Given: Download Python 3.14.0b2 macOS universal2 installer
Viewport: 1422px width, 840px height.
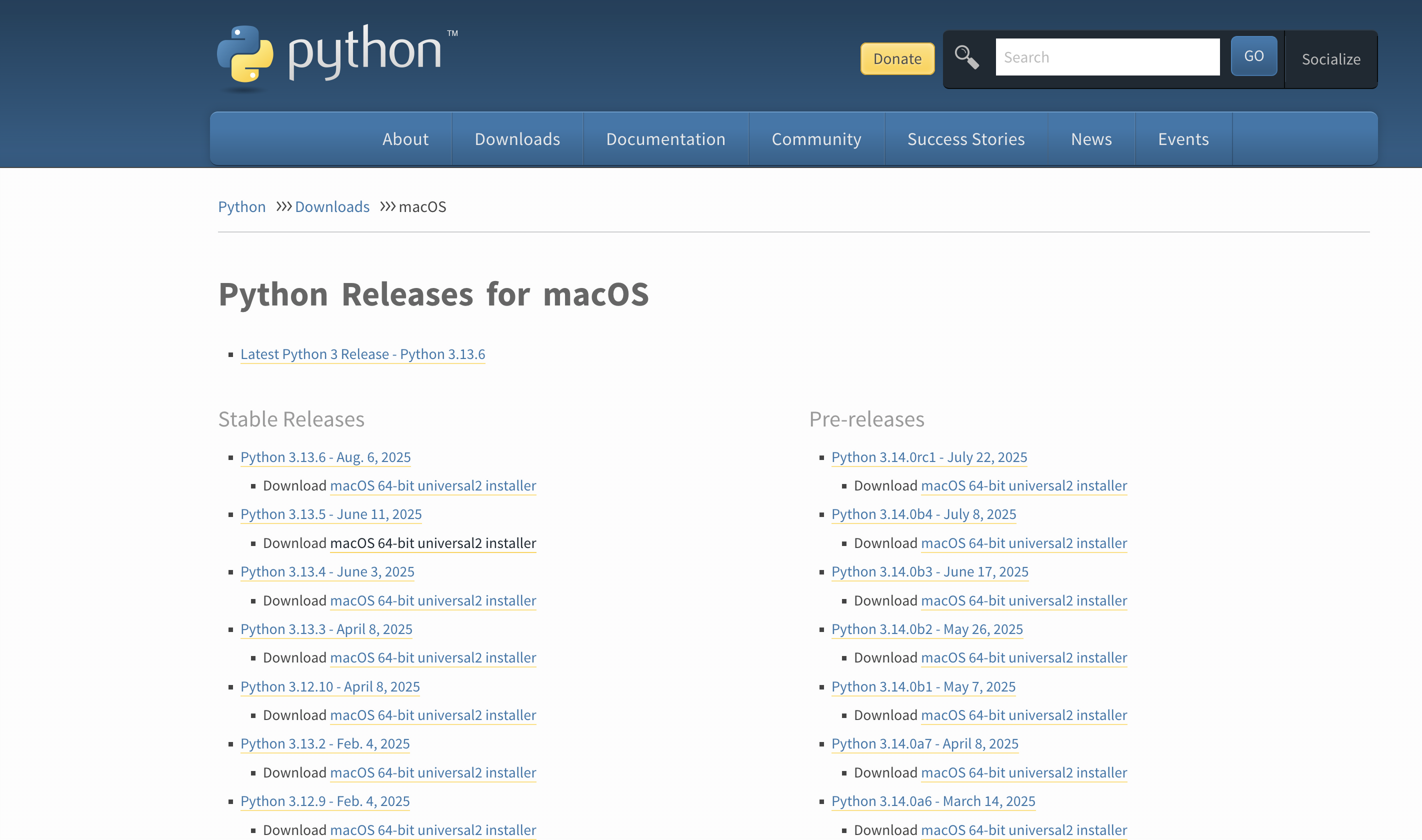Looking at the screenshot, I should click(1023, 657).
